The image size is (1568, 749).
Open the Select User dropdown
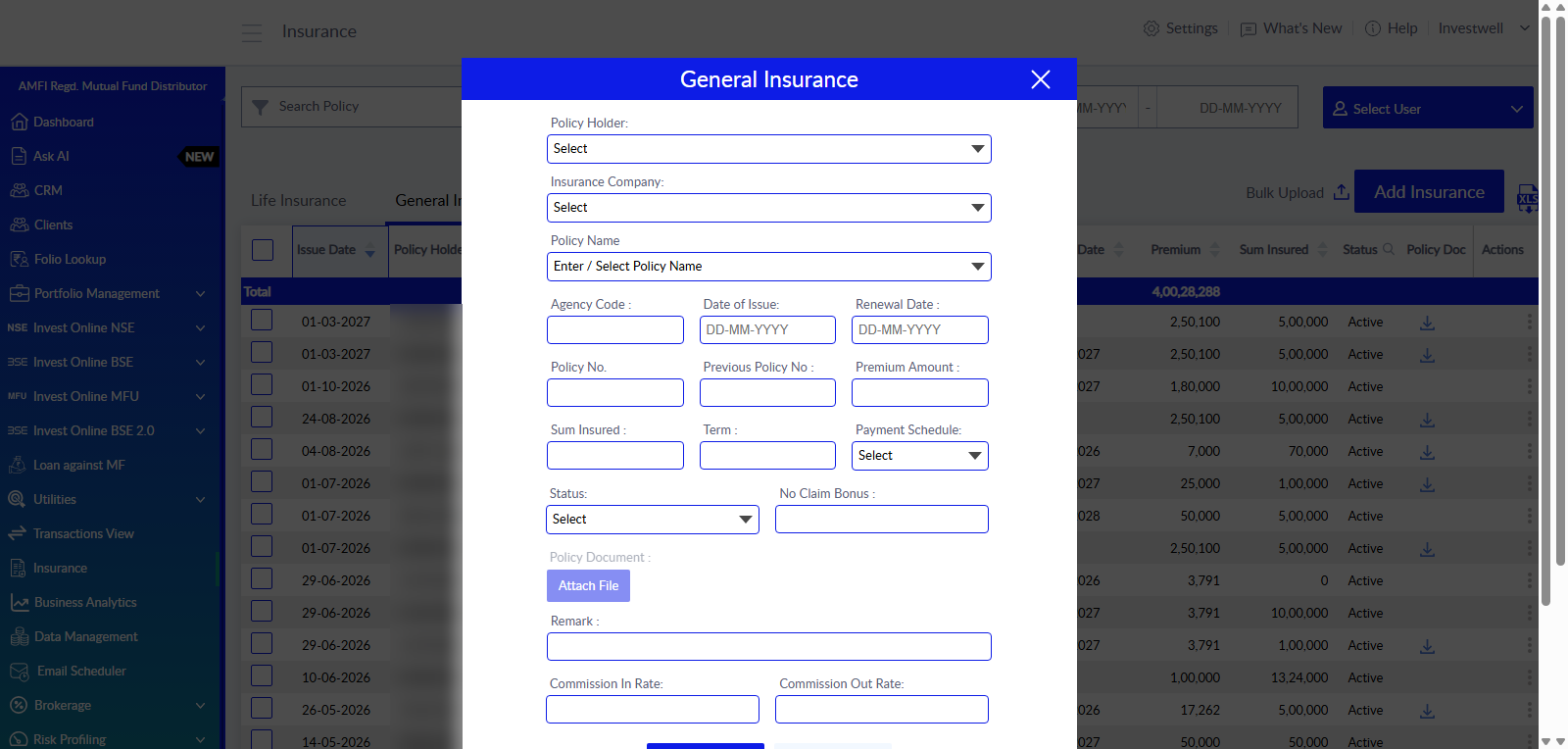tap(1428, 108)
